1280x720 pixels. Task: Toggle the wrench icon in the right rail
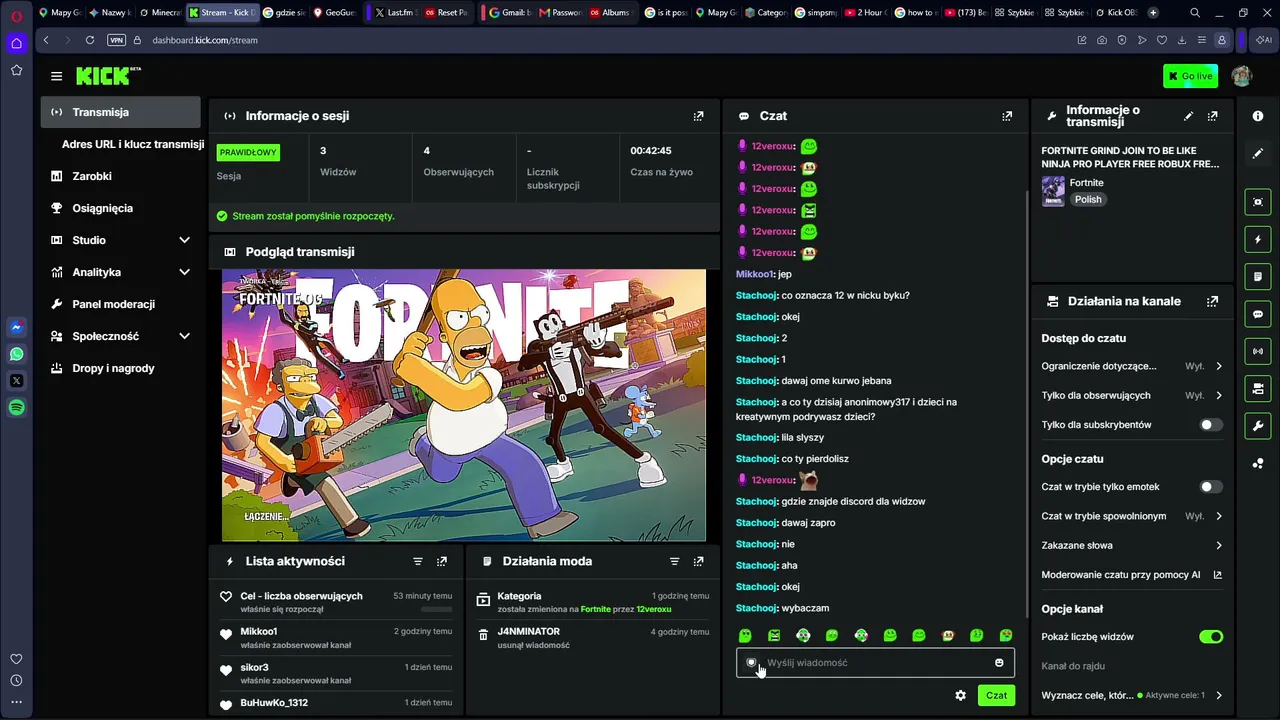pos(1258,426)
